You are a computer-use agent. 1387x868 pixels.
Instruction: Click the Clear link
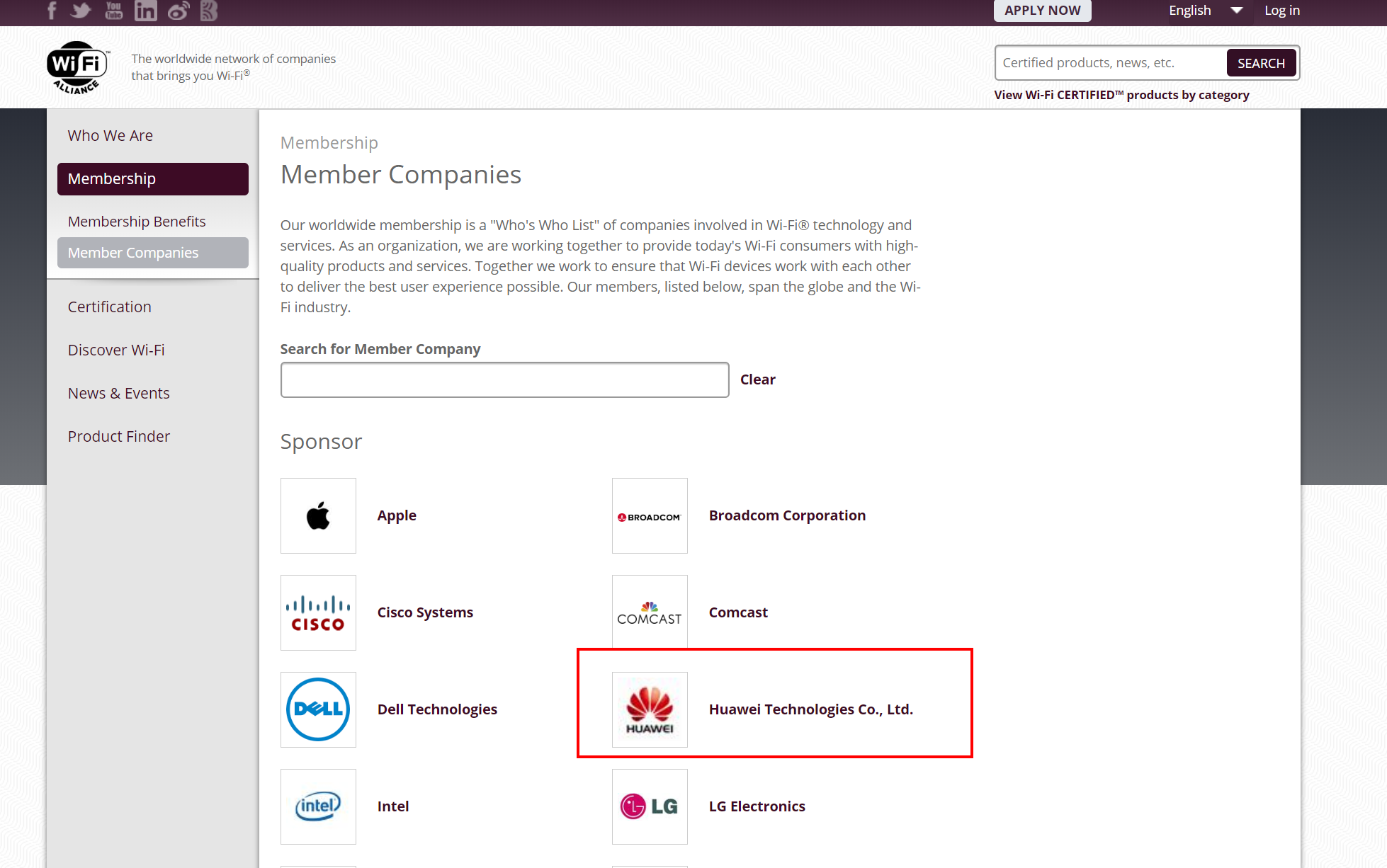click(x=757, y=379)
